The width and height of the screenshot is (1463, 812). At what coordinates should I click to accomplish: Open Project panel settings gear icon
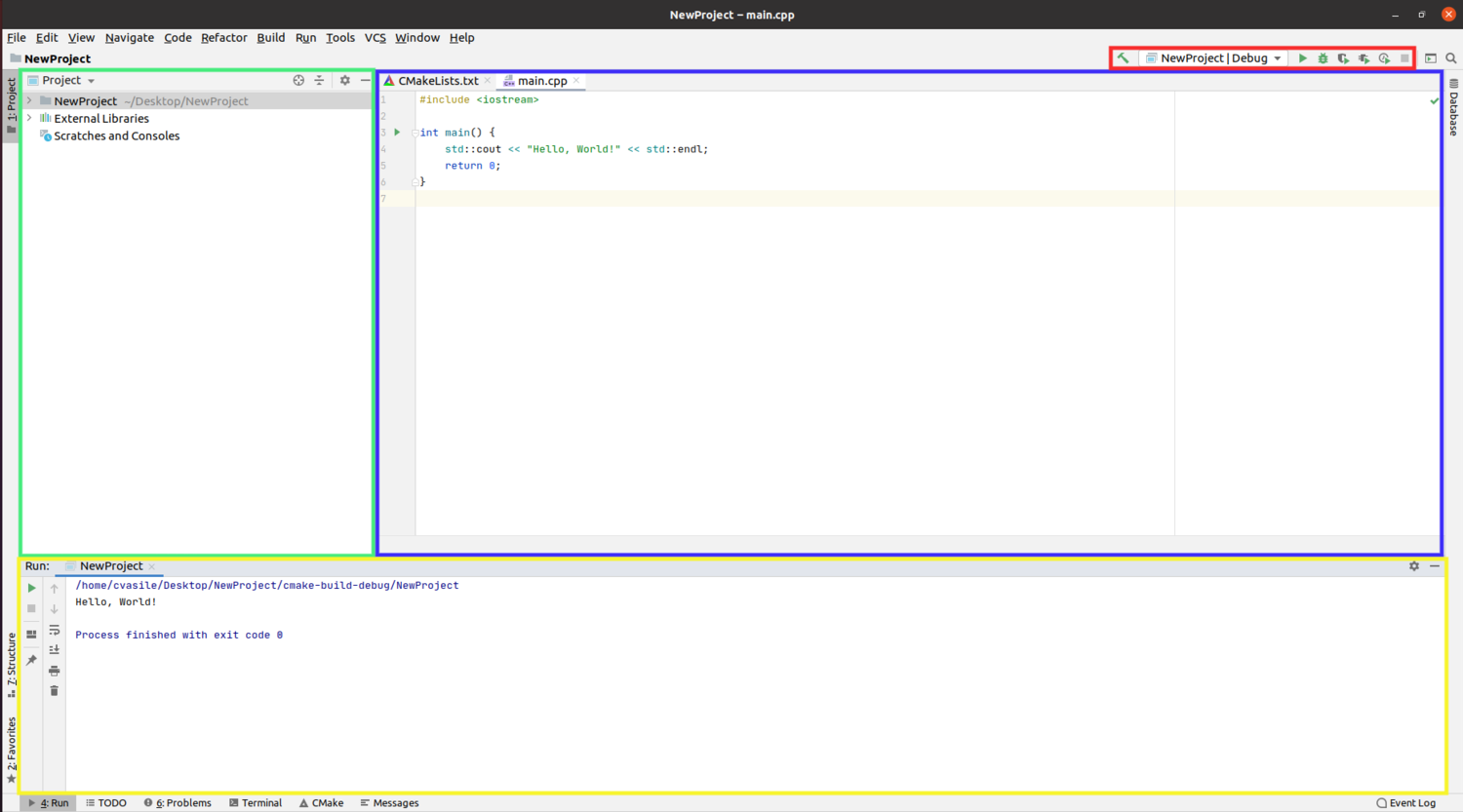click(x=344, y=80)
